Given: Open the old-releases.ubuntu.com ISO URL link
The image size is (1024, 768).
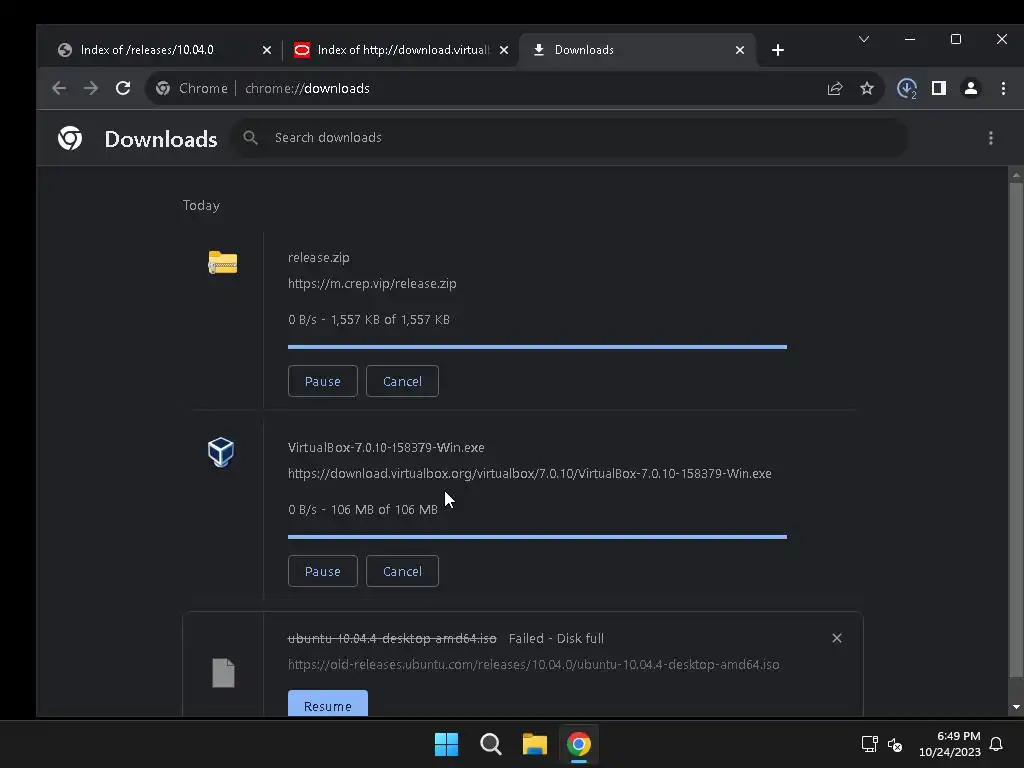Looking at the screenshot, I should (x=534, y=664).
